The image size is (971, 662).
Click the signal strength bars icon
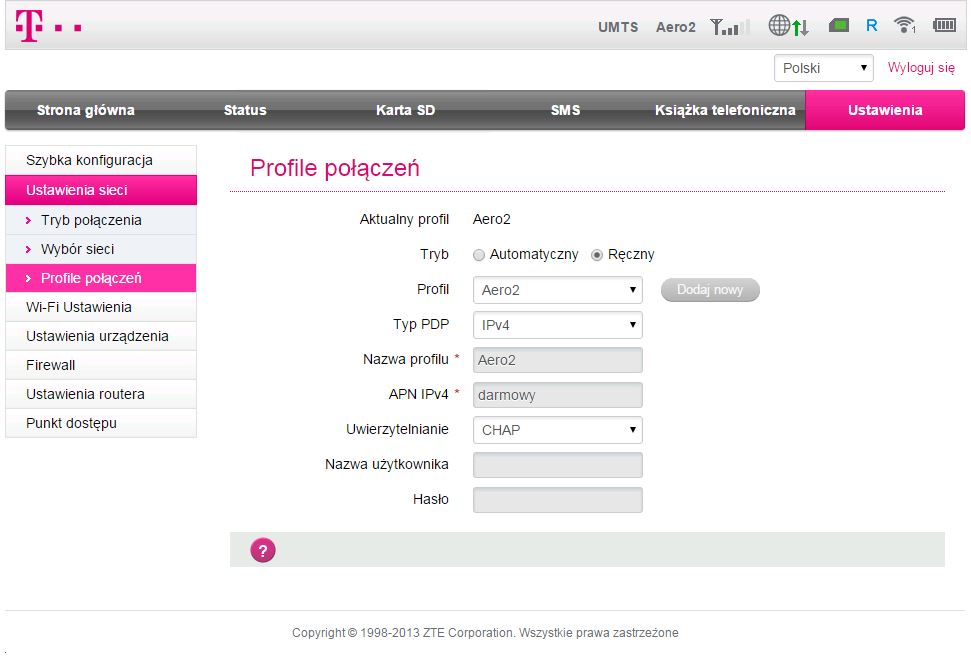coord(729,27)
